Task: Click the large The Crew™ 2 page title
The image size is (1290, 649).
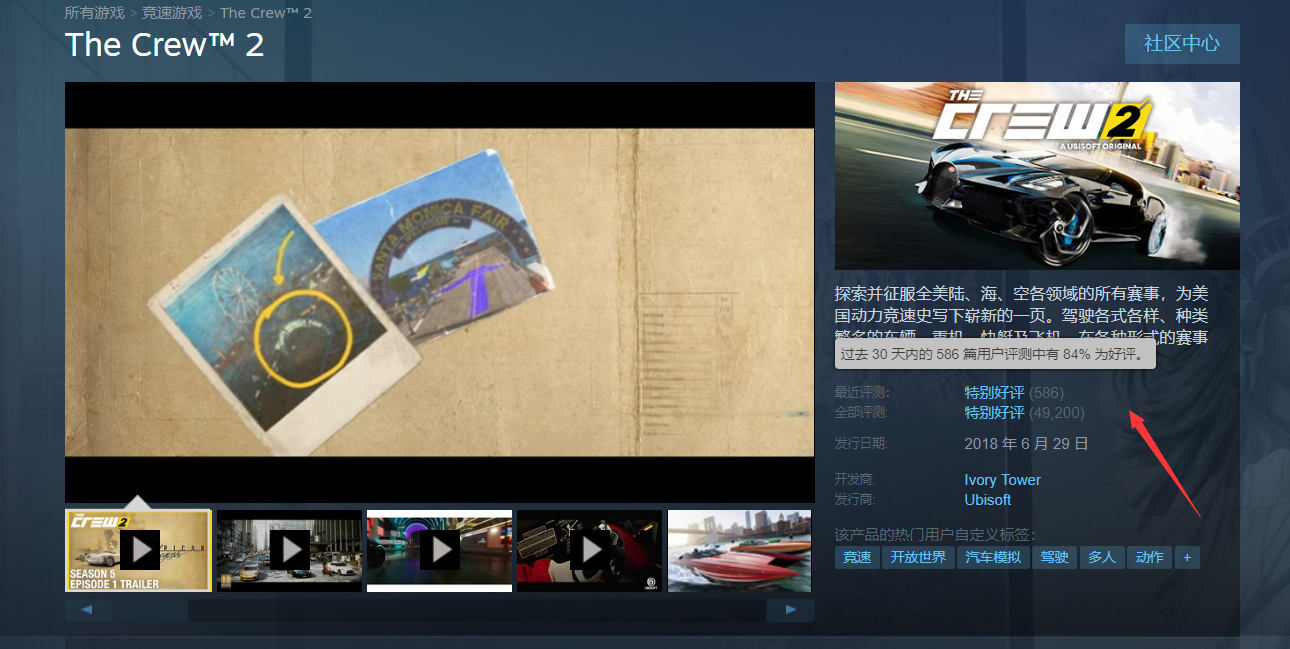Action: (x=165, y=45)
